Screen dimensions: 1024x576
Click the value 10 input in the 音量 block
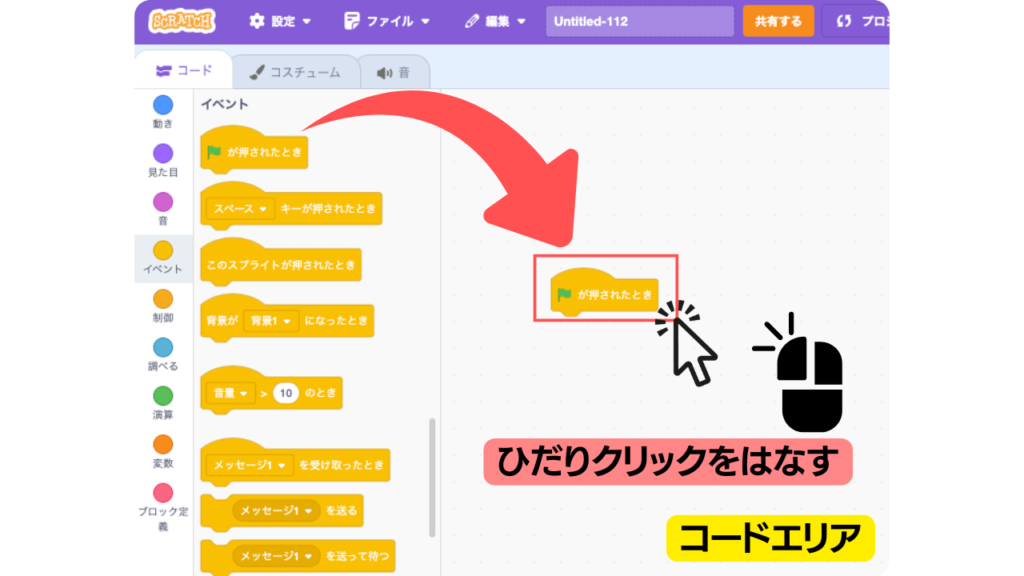tap(285, 393)
